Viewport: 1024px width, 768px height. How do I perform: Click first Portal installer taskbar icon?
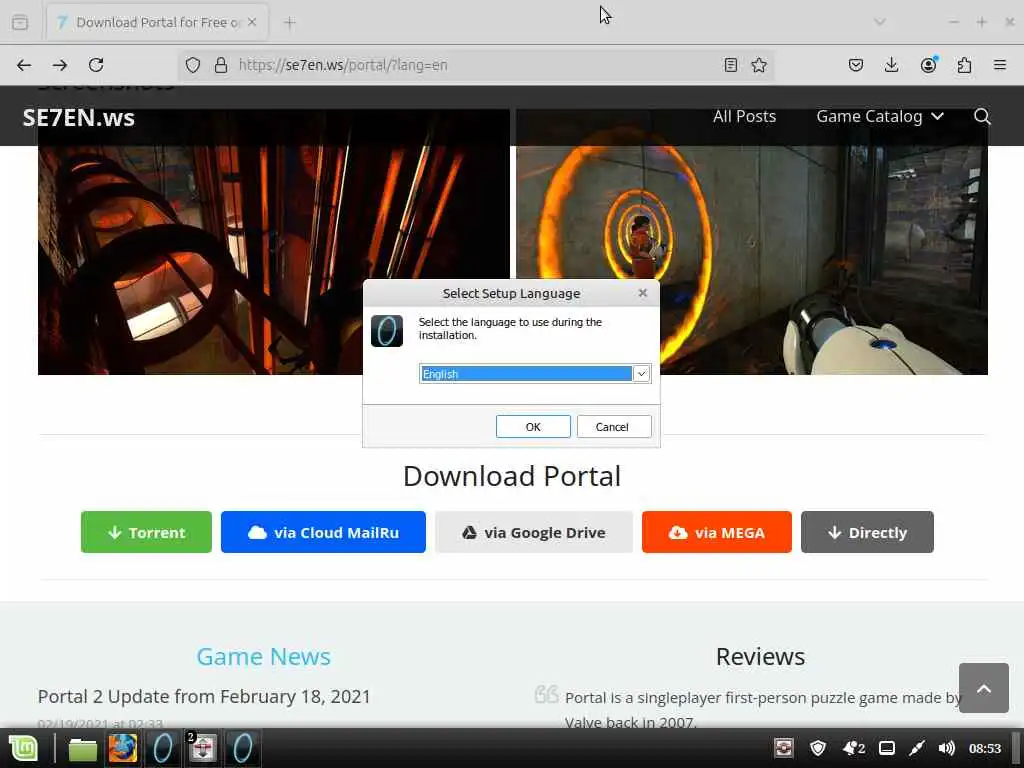[163, 748]
